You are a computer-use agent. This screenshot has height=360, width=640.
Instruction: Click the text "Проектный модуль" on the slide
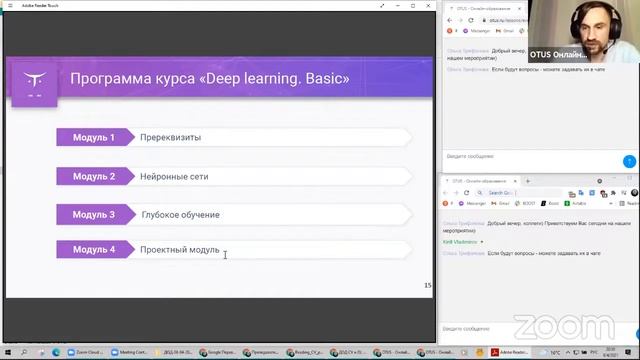pyautogui.click(x=180, y=249)
